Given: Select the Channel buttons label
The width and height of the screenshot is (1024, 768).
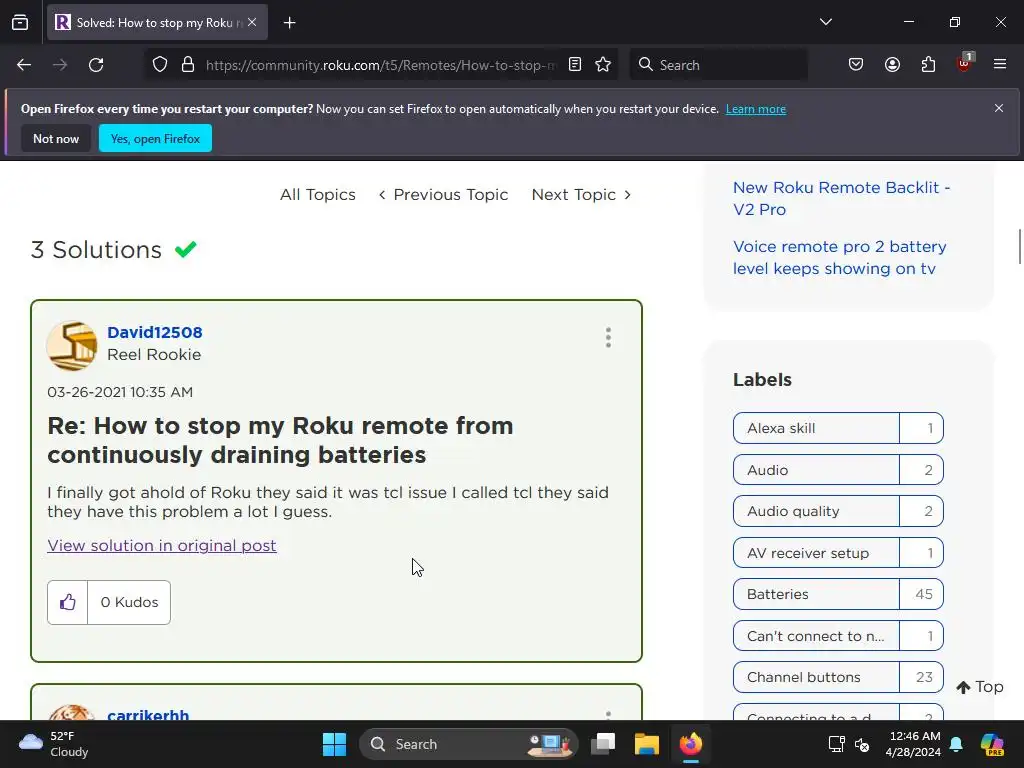Looking at the screenshot, I should pyautogui.click(x=838, y=677).
